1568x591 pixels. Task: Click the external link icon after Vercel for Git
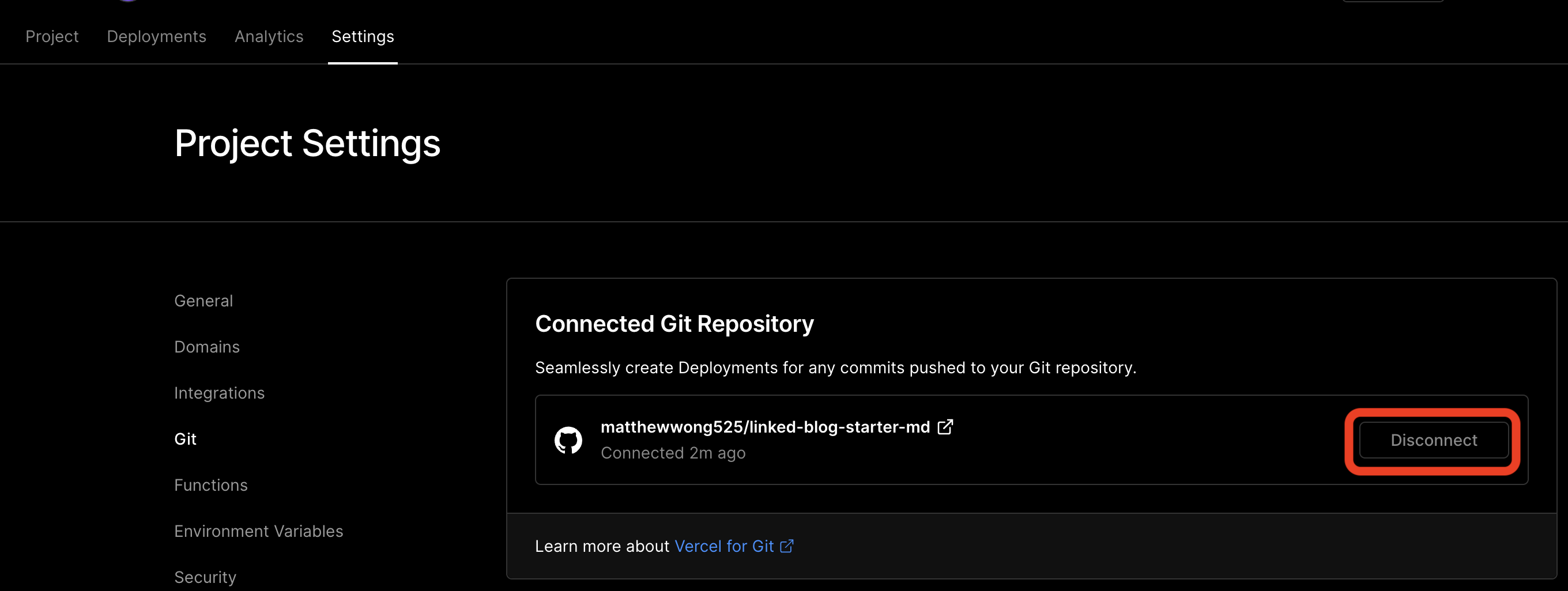point(787,546)
